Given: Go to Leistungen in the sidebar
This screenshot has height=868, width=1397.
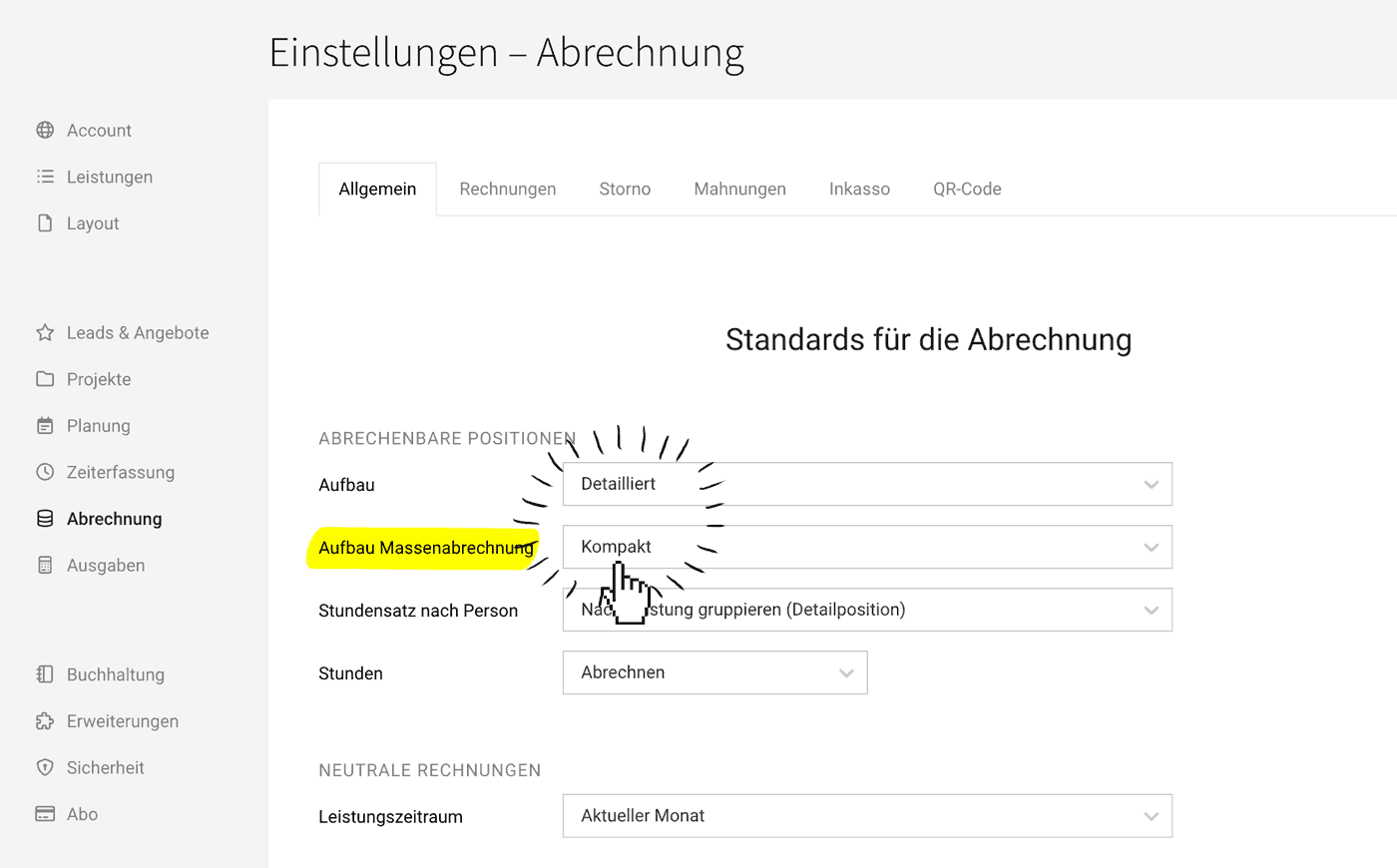Looking at the screenshot, I should pos(110,177).
